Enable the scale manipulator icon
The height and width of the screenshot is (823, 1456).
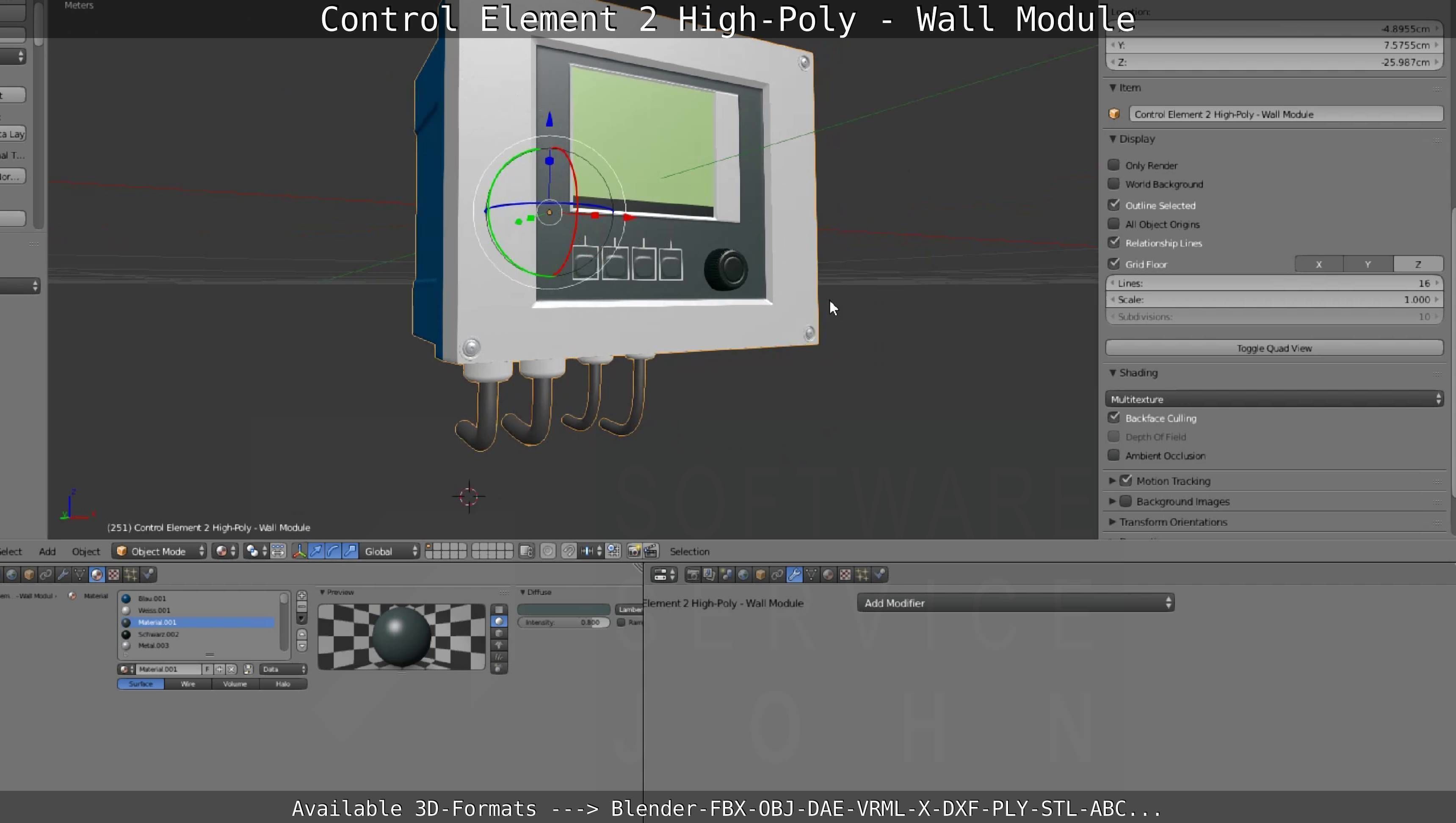point(351,551)
